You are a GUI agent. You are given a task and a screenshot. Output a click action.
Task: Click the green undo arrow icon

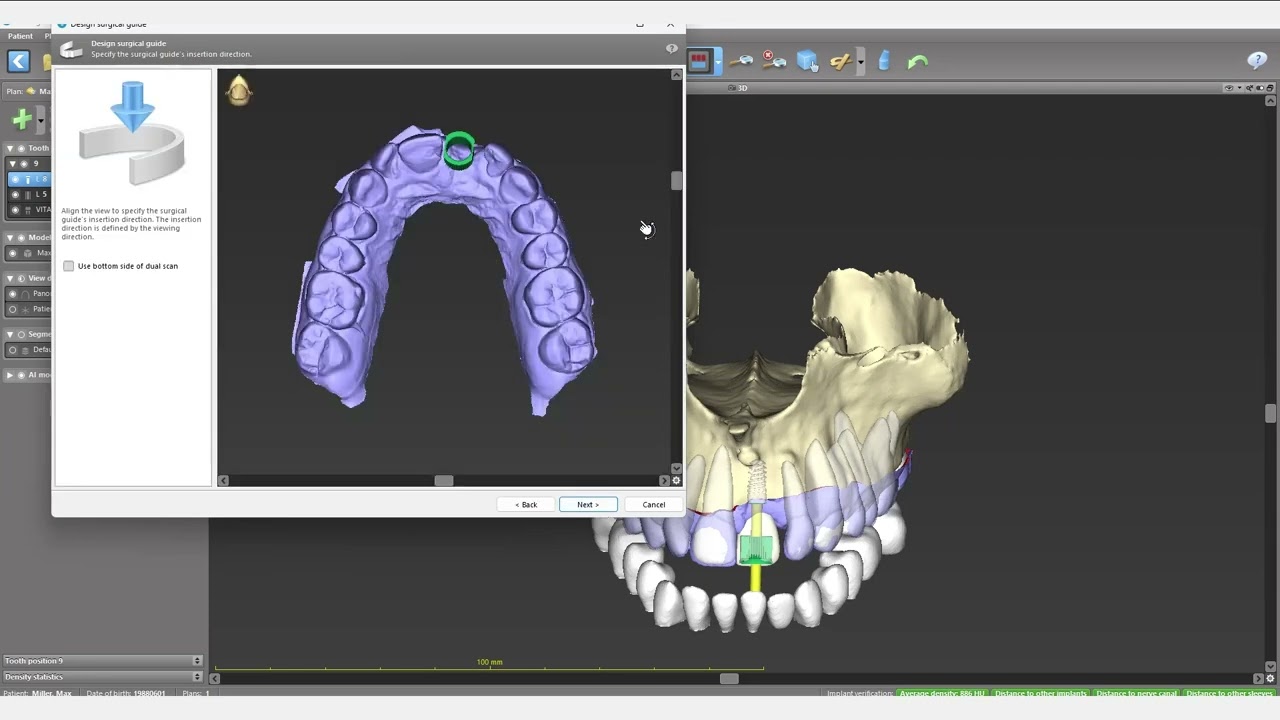coord(918,62)
